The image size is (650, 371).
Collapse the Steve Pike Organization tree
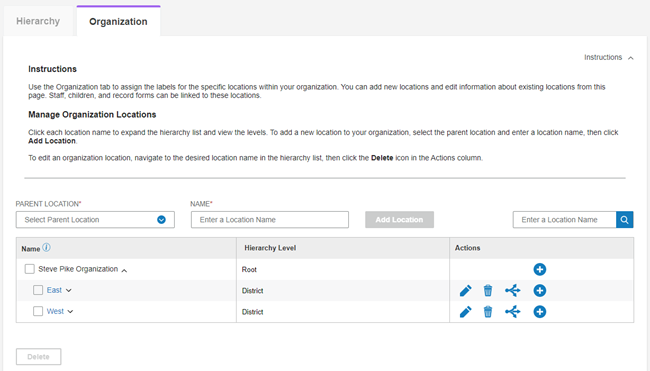[124, 270]
